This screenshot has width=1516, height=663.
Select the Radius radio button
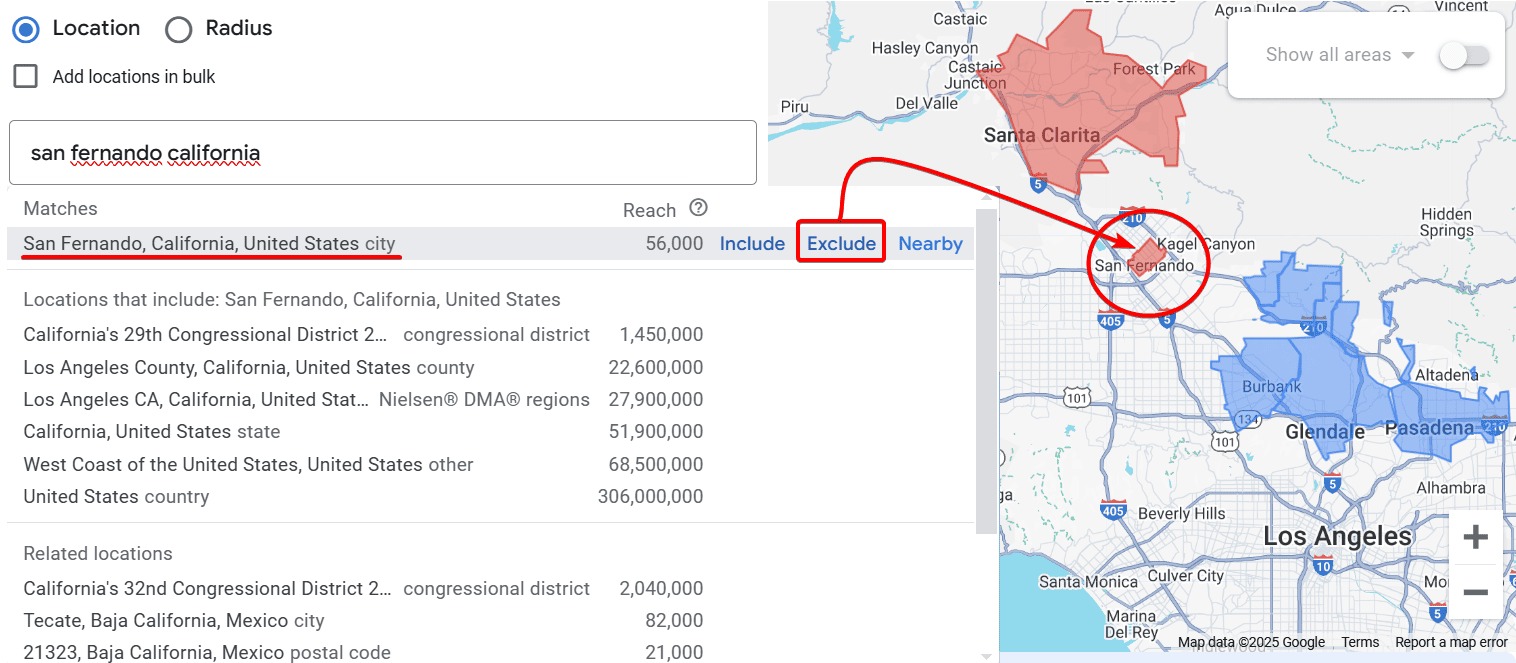[x=179, y=28]
